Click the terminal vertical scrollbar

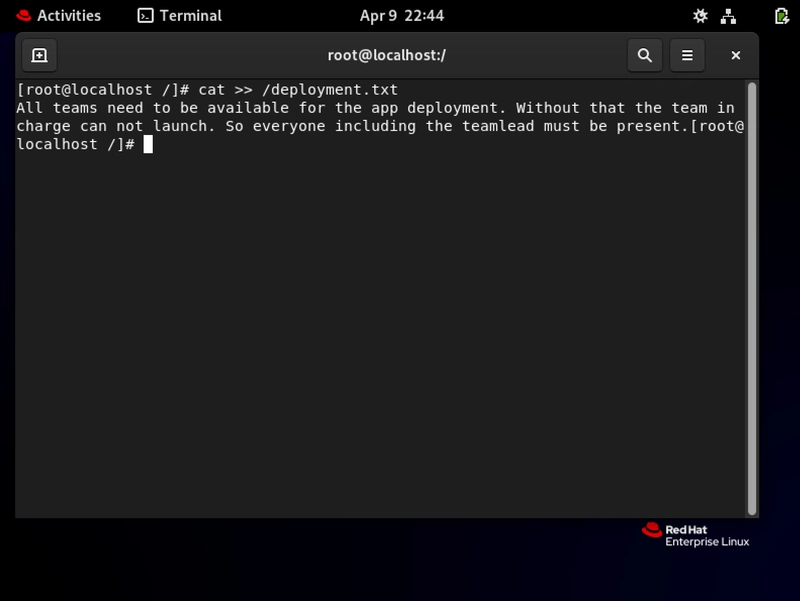coord(752,298)
